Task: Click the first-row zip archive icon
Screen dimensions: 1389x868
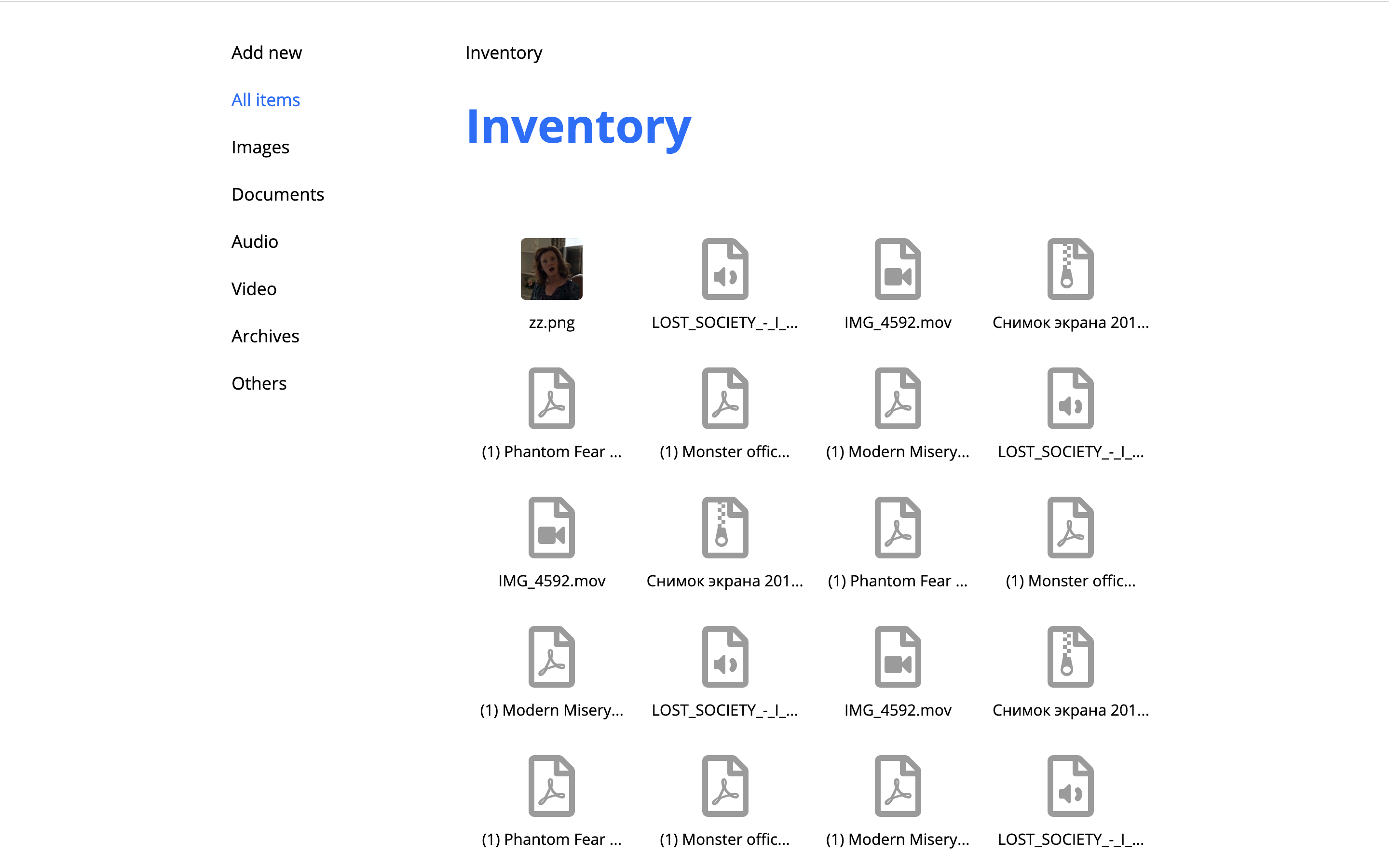Action: pos(1070,269)
